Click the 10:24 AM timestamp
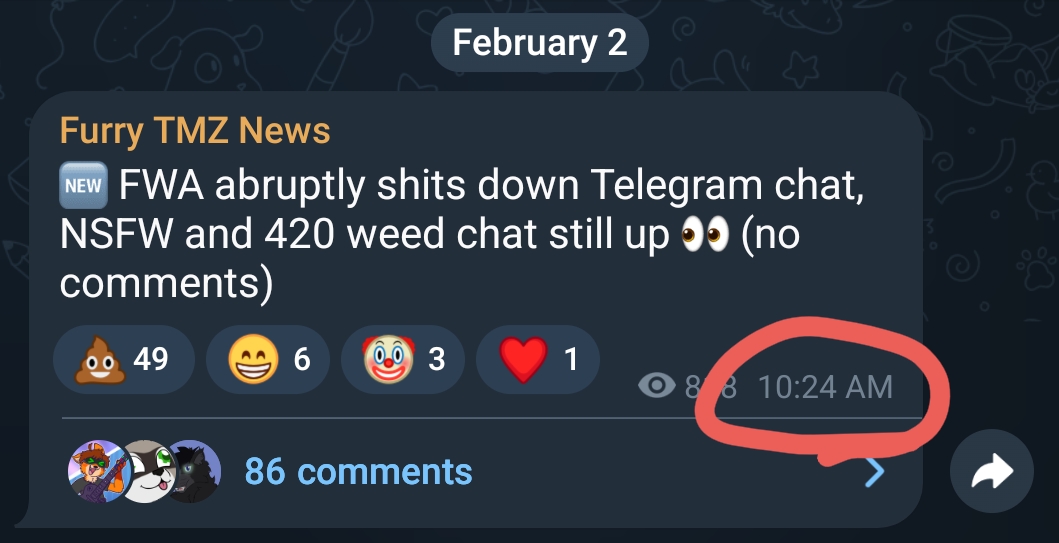This screenshot has height=543, width=1059. tap(825, 387)
